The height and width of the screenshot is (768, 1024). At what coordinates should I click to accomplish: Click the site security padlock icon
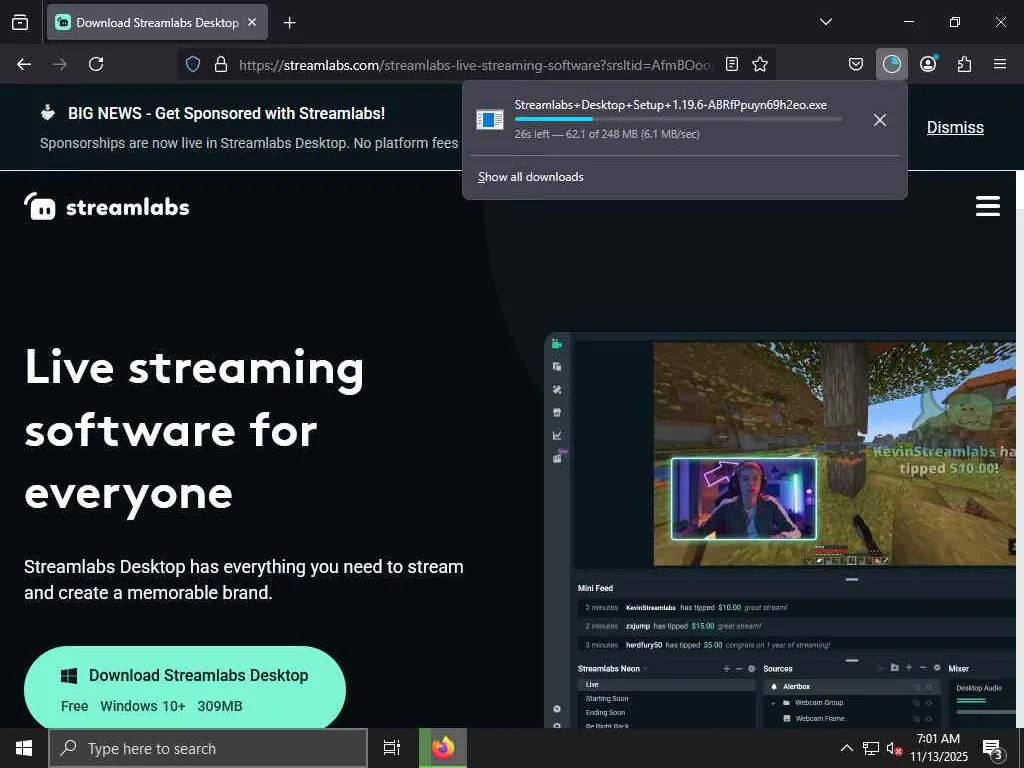221,64
